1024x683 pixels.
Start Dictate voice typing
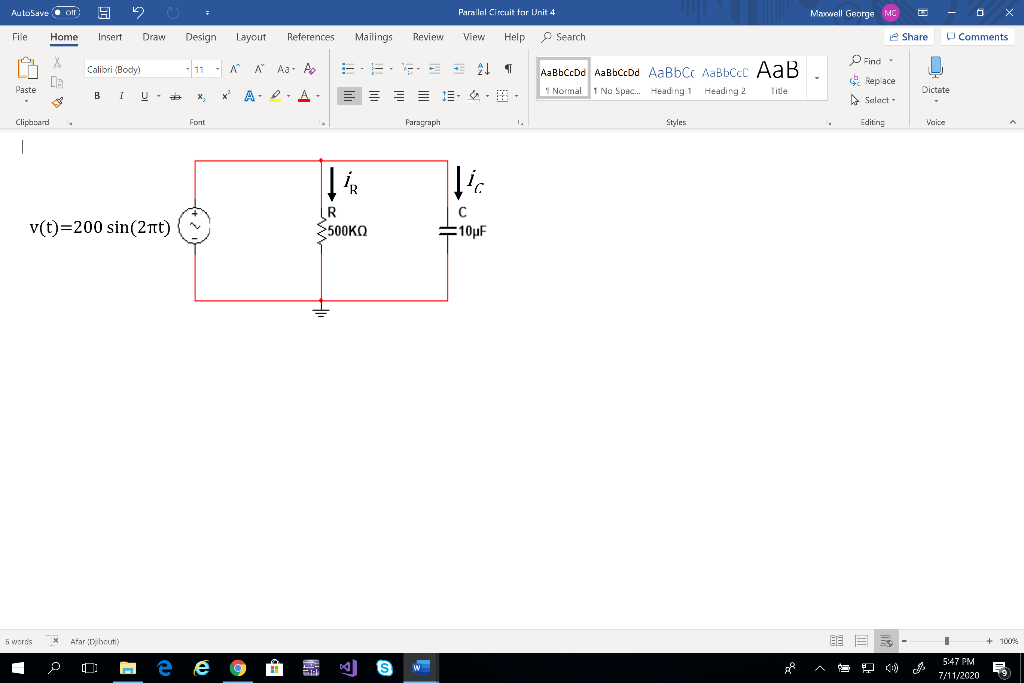coord(935,80)
